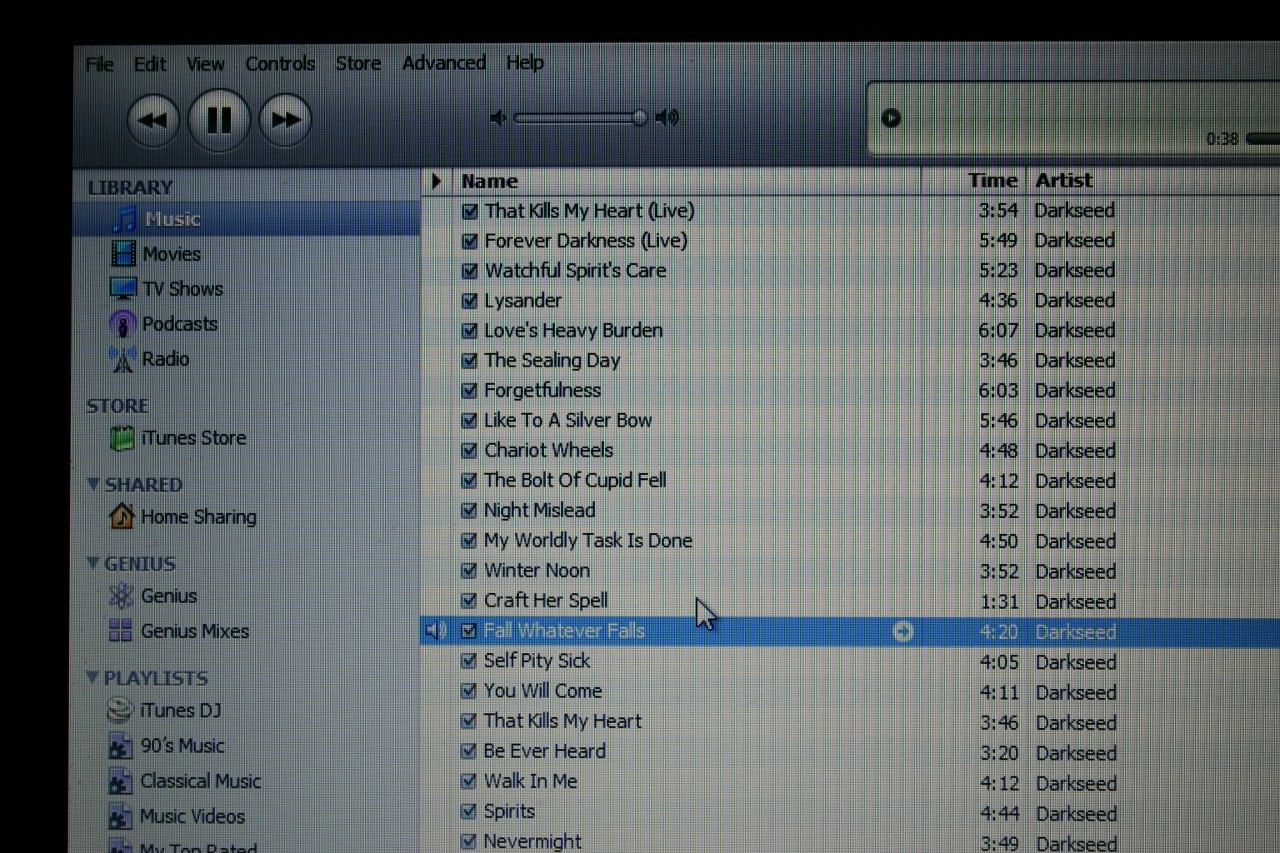The height and width of the screenshot is (853, 1280).
Task: Open the Music Videos playlist
Action: click(176, 817)
